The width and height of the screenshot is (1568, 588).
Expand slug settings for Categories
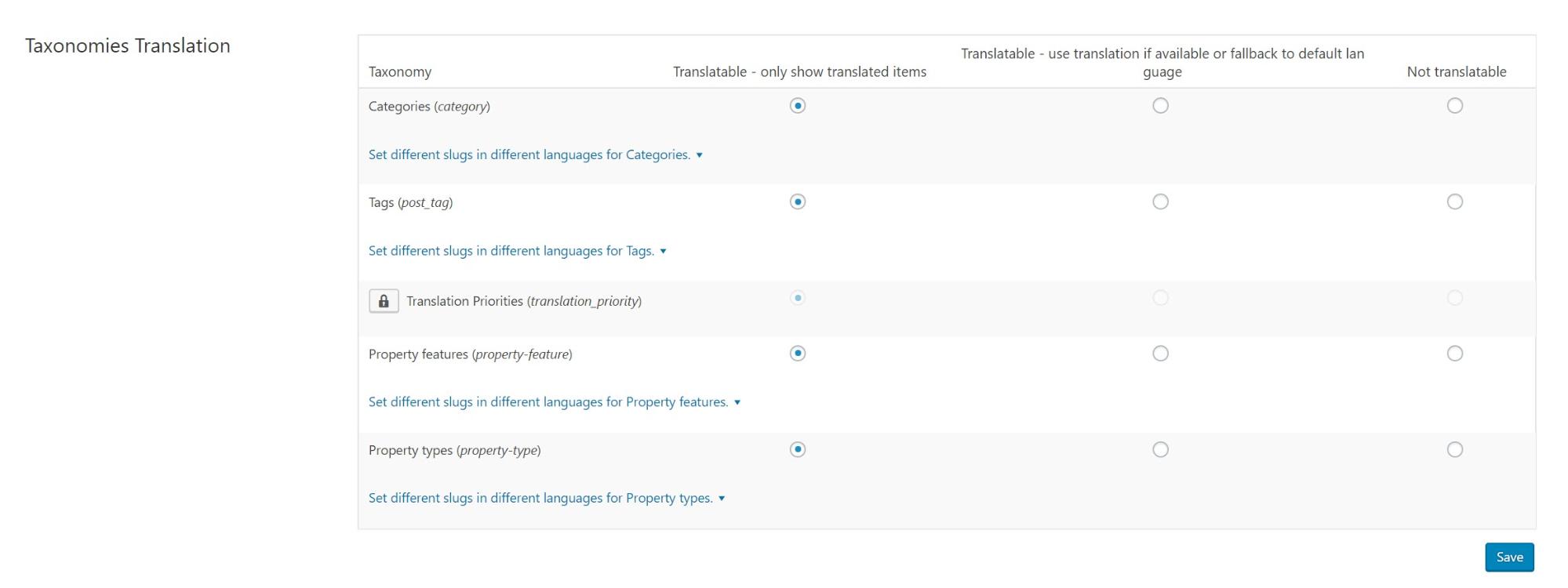(x=535, y=155)
